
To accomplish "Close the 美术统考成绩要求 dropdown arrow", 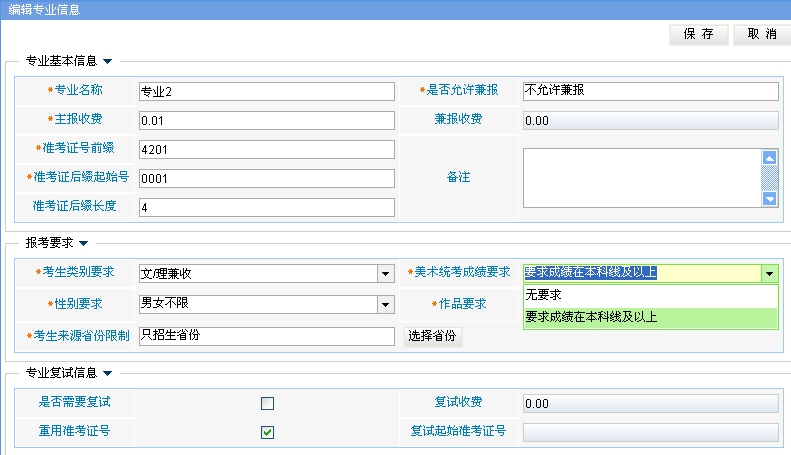I will [x=768, y=274].
